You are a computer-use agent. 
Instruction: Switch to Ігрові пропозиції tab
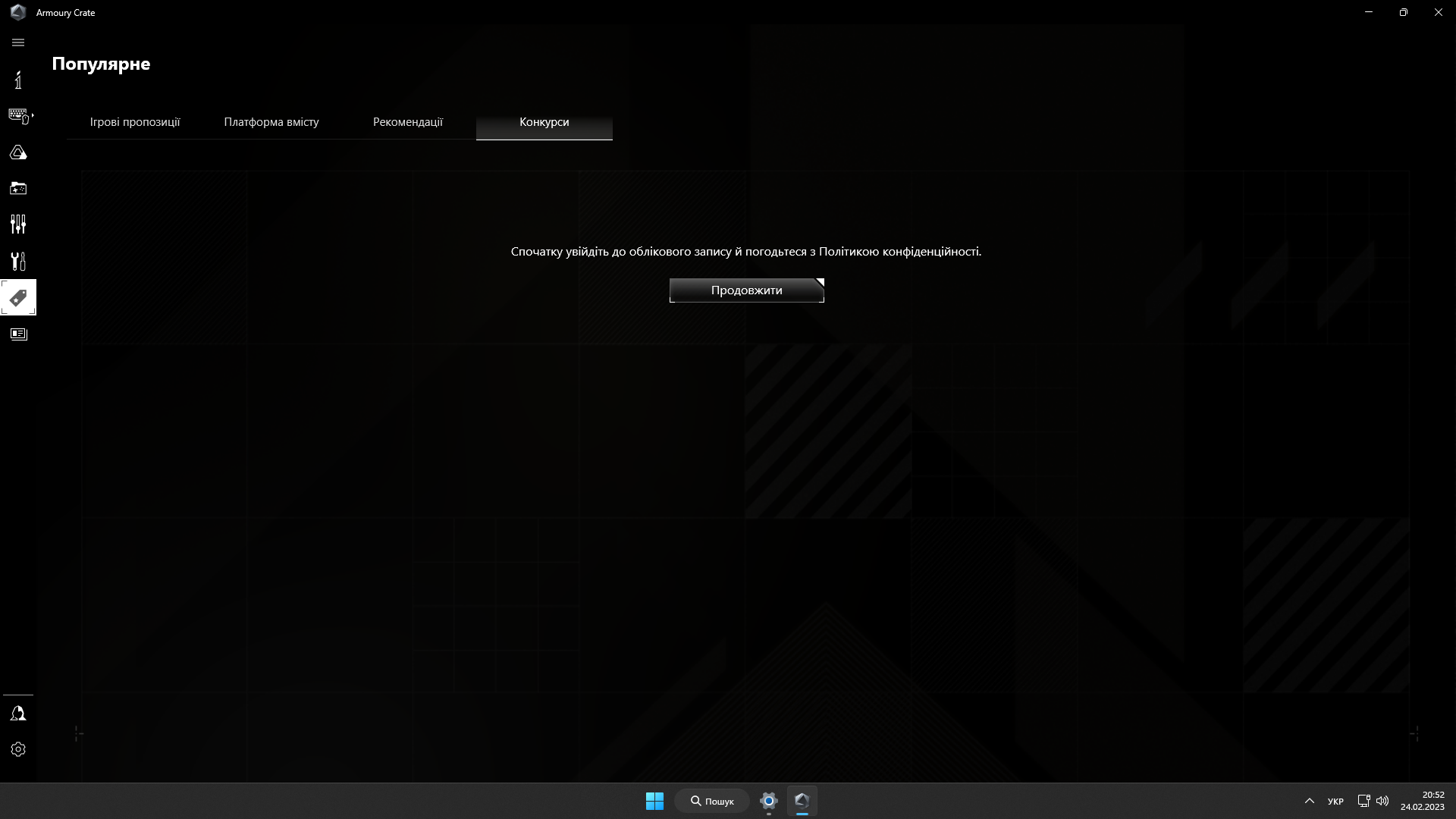(135, 122)
